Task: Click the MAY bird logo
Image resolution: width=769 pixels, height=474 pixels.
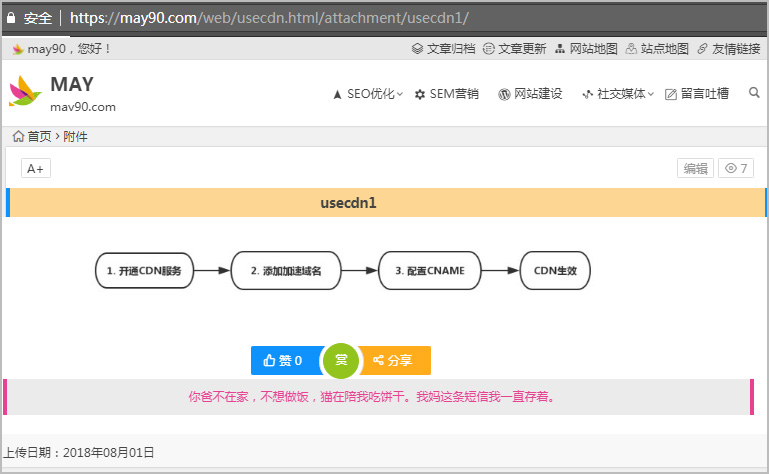Action: [x=26, y=92]
